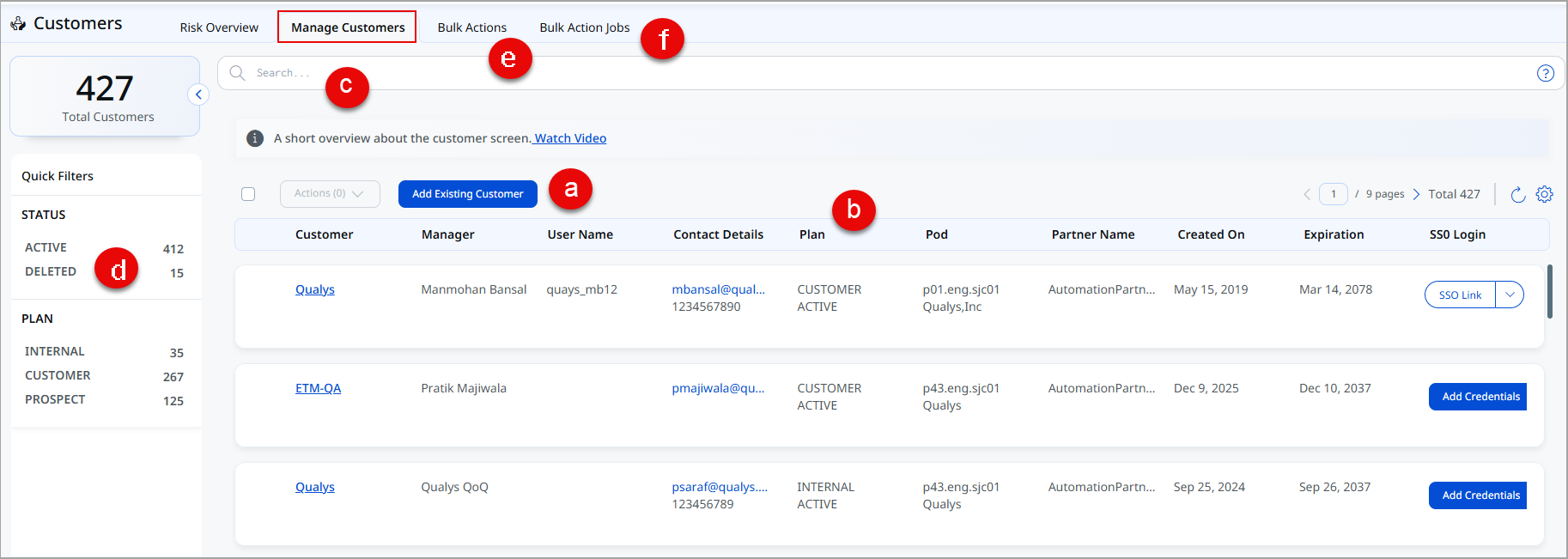Click the search magnifier icon
This screenshot has width=1568, height=559.
[238, 73]
